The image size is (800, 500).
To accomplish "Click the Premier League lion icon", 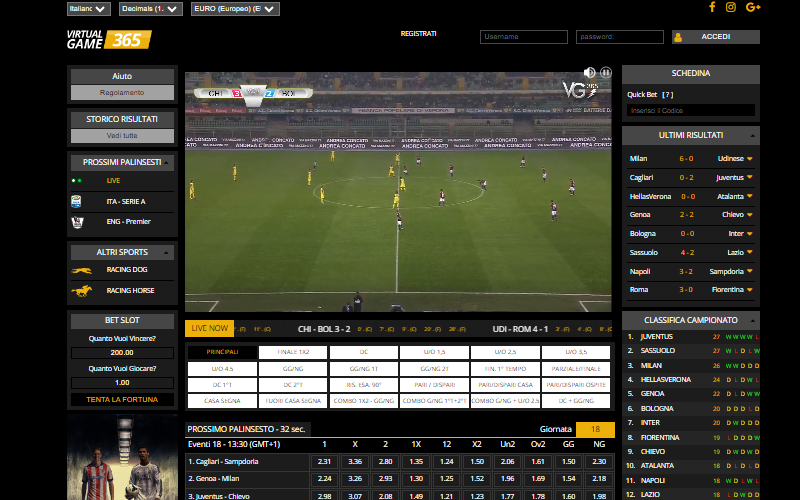I will tap(78, 222).
